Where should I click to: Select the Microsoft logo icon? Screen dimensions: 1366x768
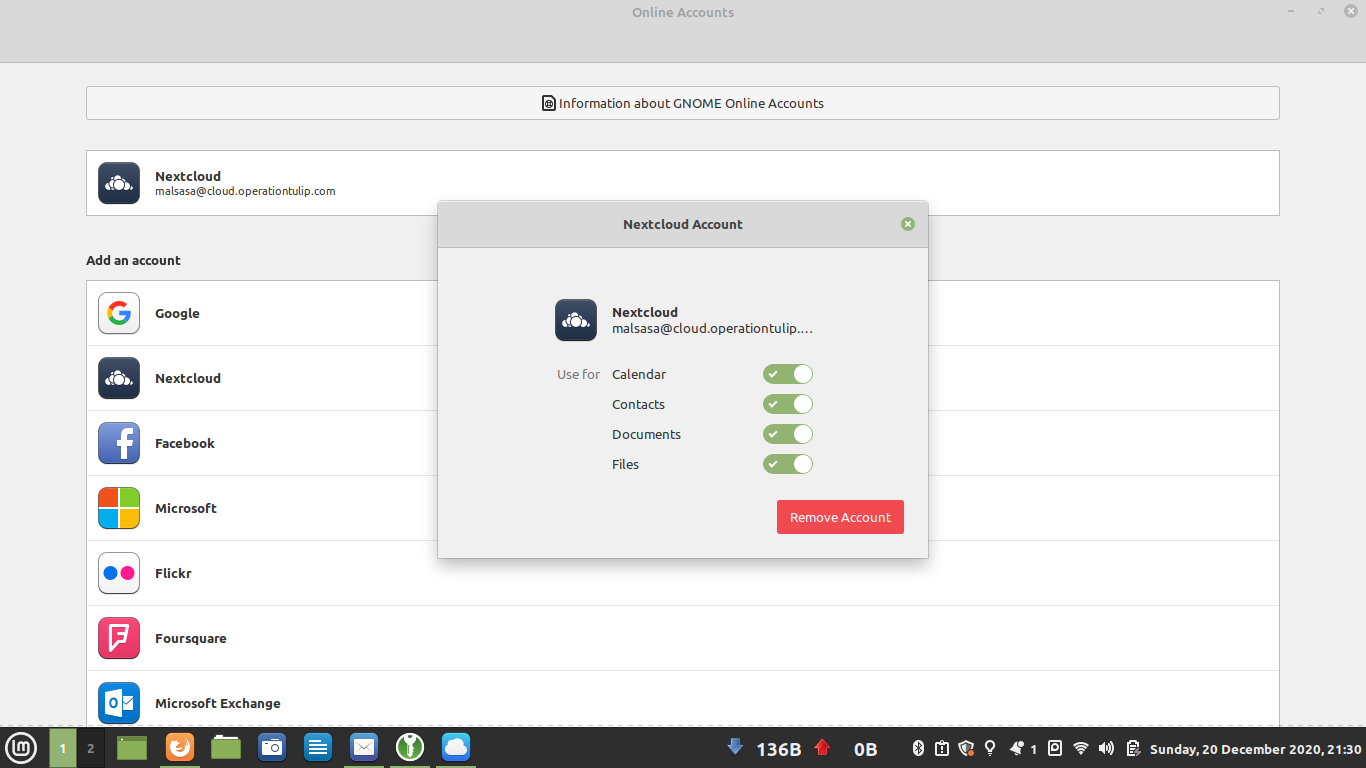tap(119, 508)
